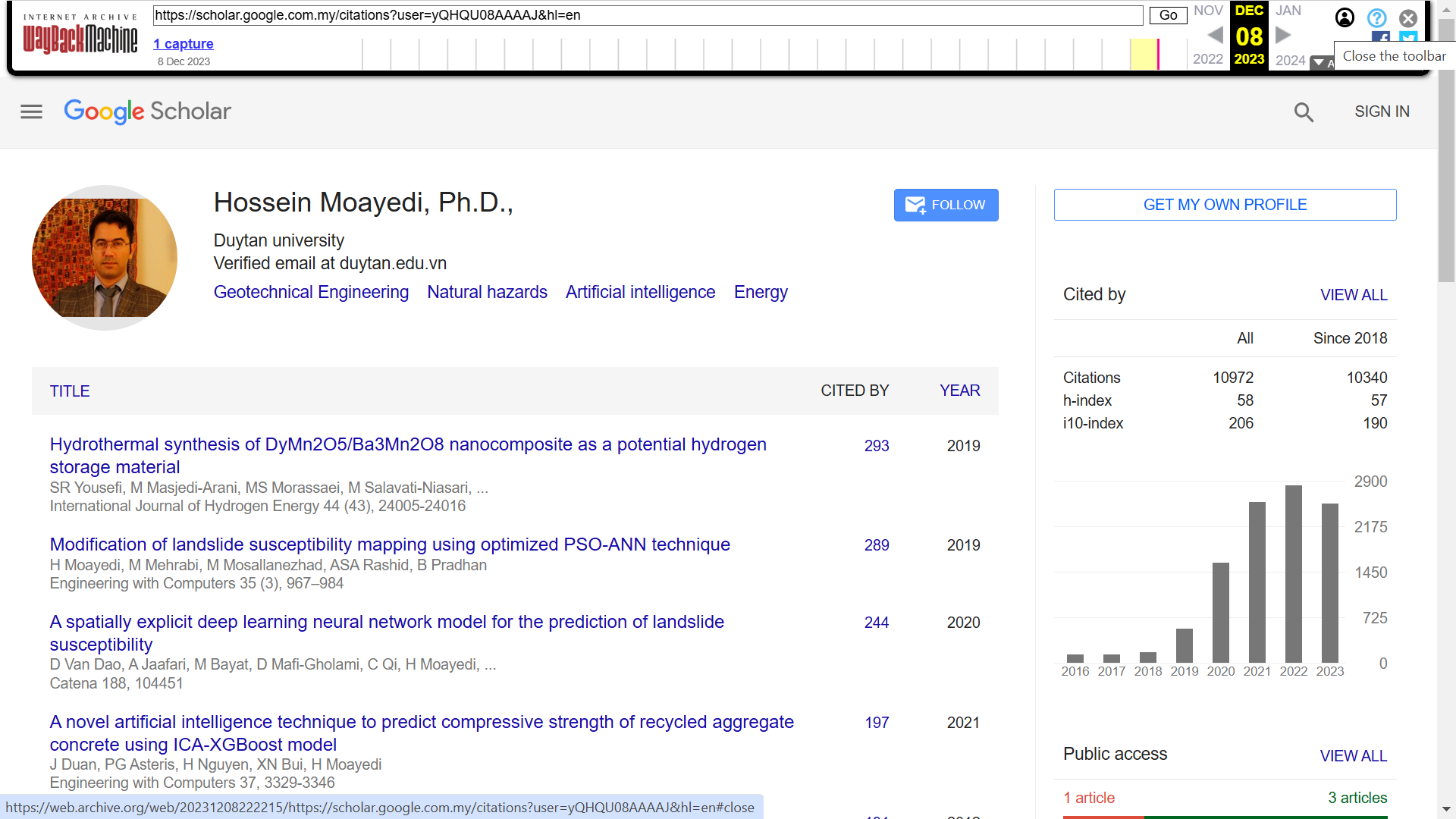The image size is (1456, 819).
Task: Click Hossein Moayedi's profile photo
Action: [x=105, y=258]
